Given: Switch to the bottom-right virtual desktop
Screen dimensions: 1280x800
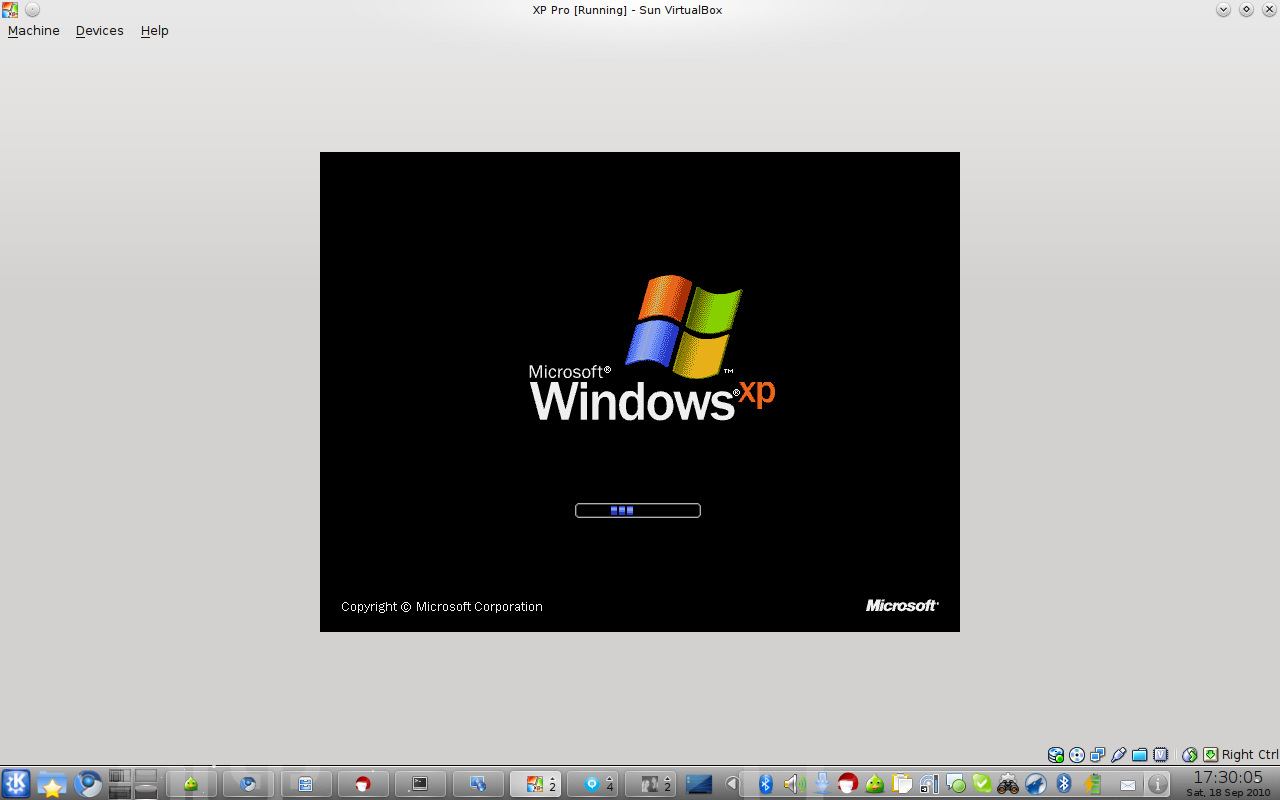Looking at the screenshot, I should tap(146, 791).
